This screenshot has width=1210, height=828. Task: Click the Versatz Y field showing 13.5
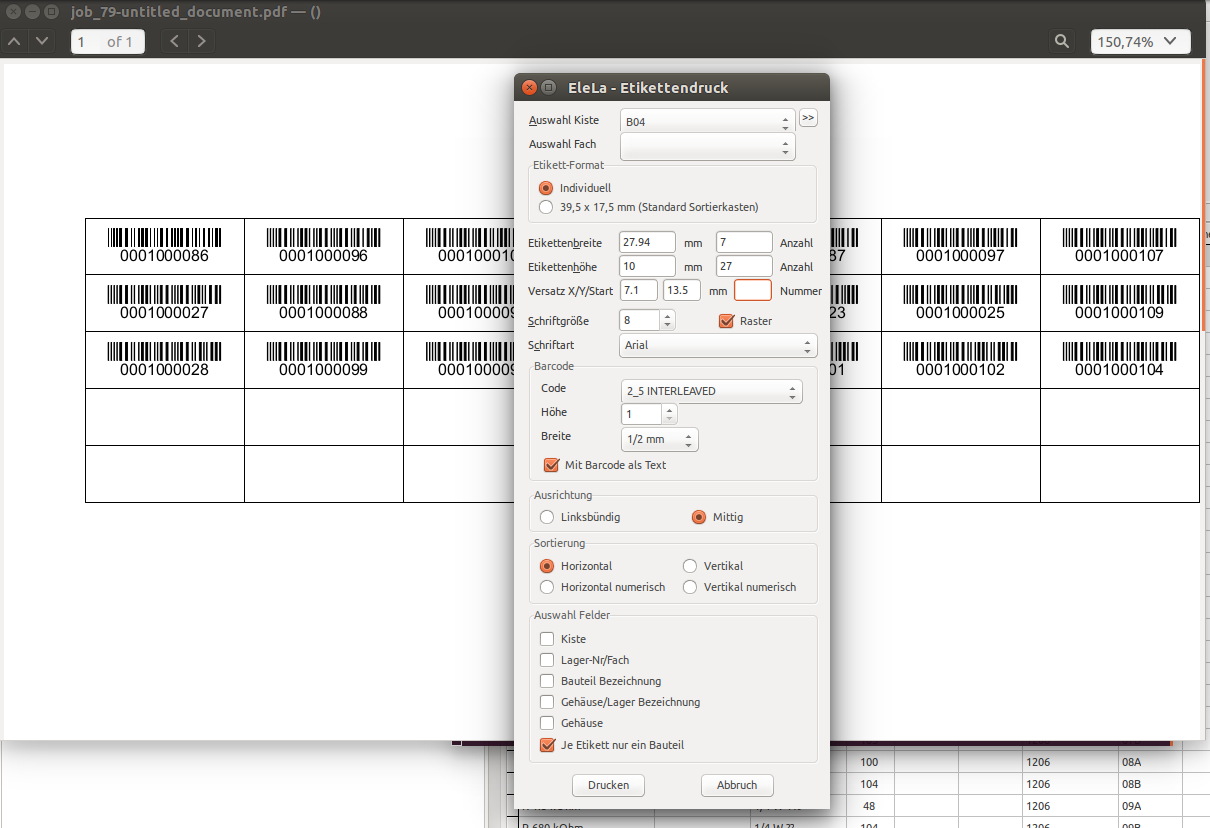pyautogui.click(x=681, y=290)
